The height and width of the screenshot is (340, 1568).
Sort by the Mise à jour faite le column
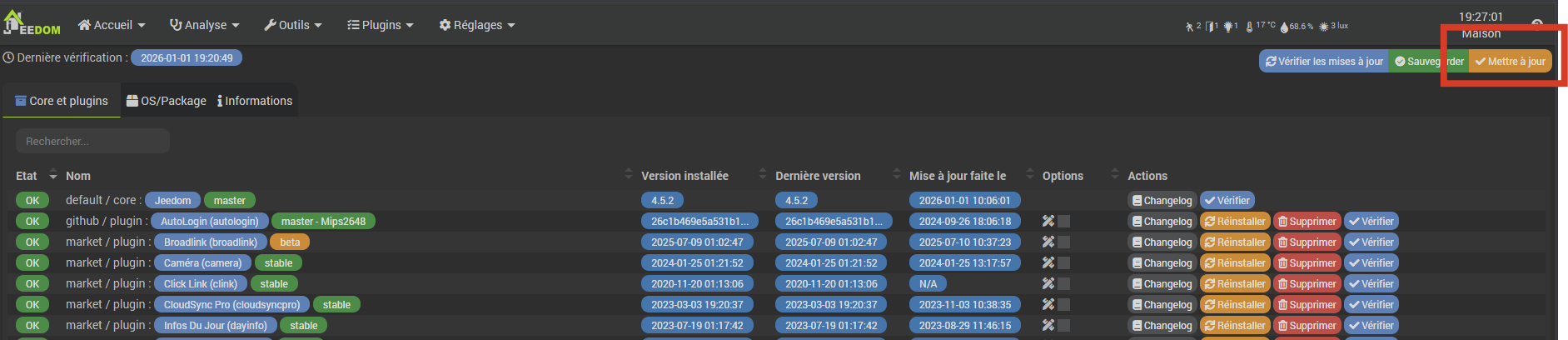click(958, 176)
